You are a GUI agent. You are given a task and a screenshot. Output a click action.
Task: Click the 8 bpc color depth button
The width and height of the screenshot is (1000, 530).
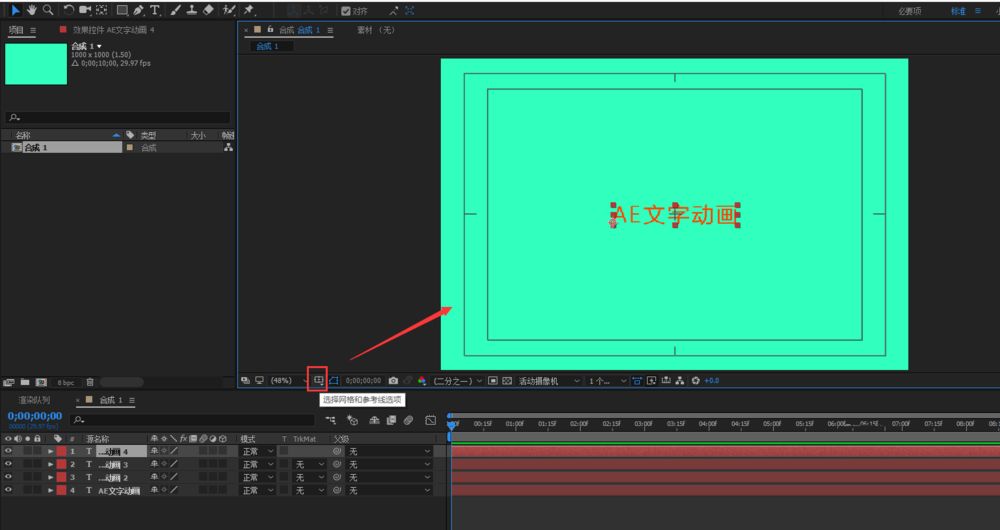66,383
